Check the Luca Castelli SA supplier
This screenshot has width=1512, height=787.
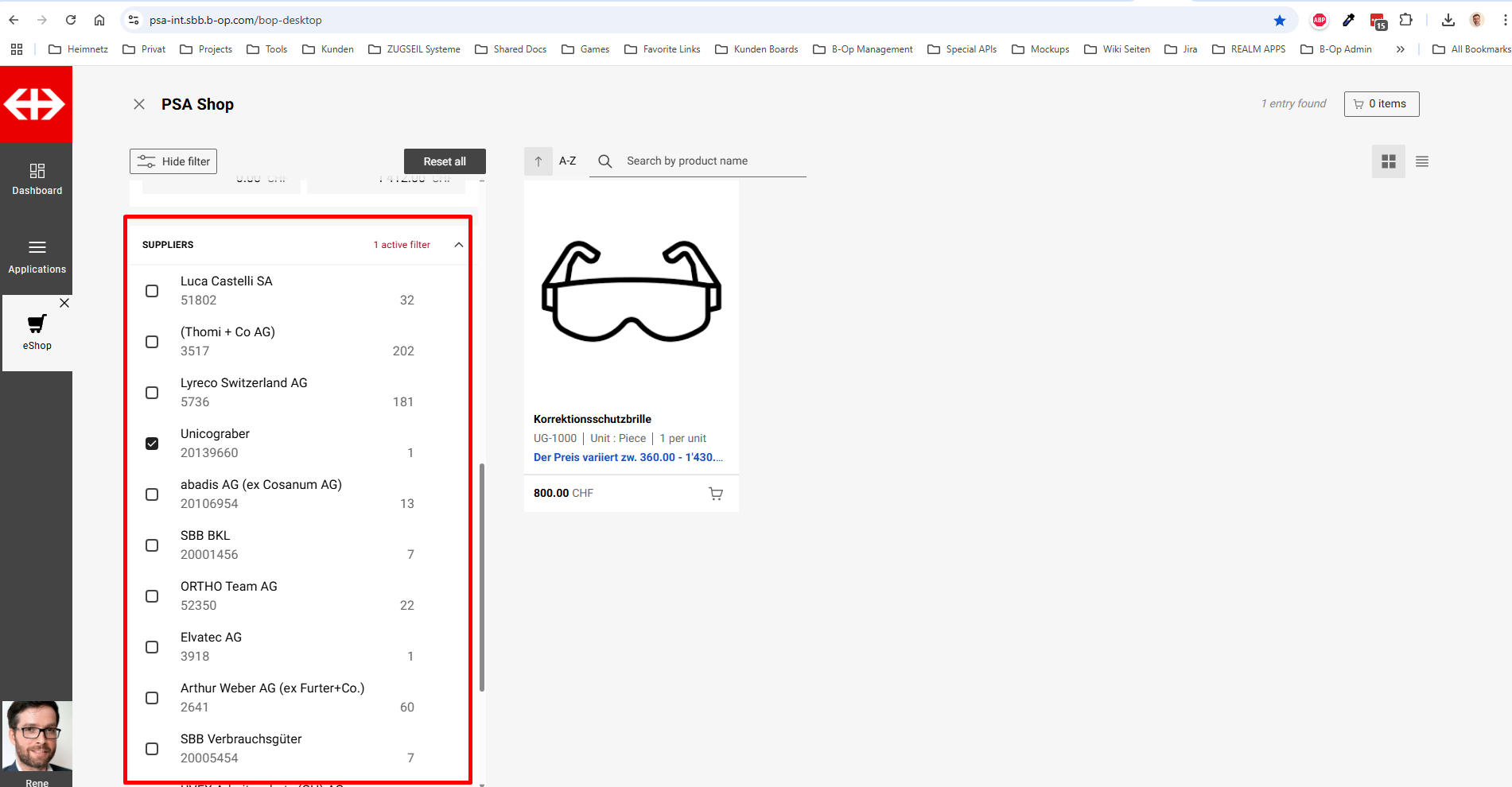[x=152, y=291]
